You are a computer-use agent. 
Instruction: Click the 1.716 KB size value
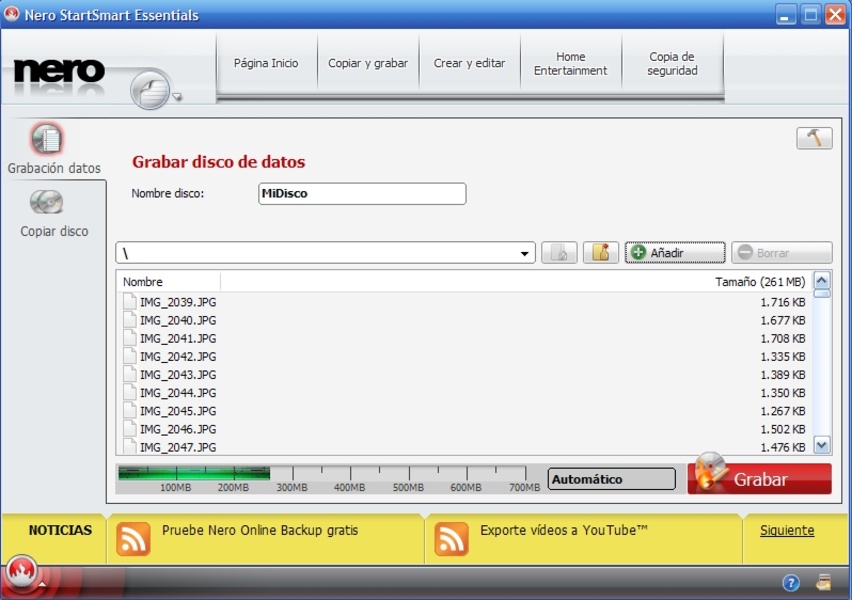pos(782,302)
